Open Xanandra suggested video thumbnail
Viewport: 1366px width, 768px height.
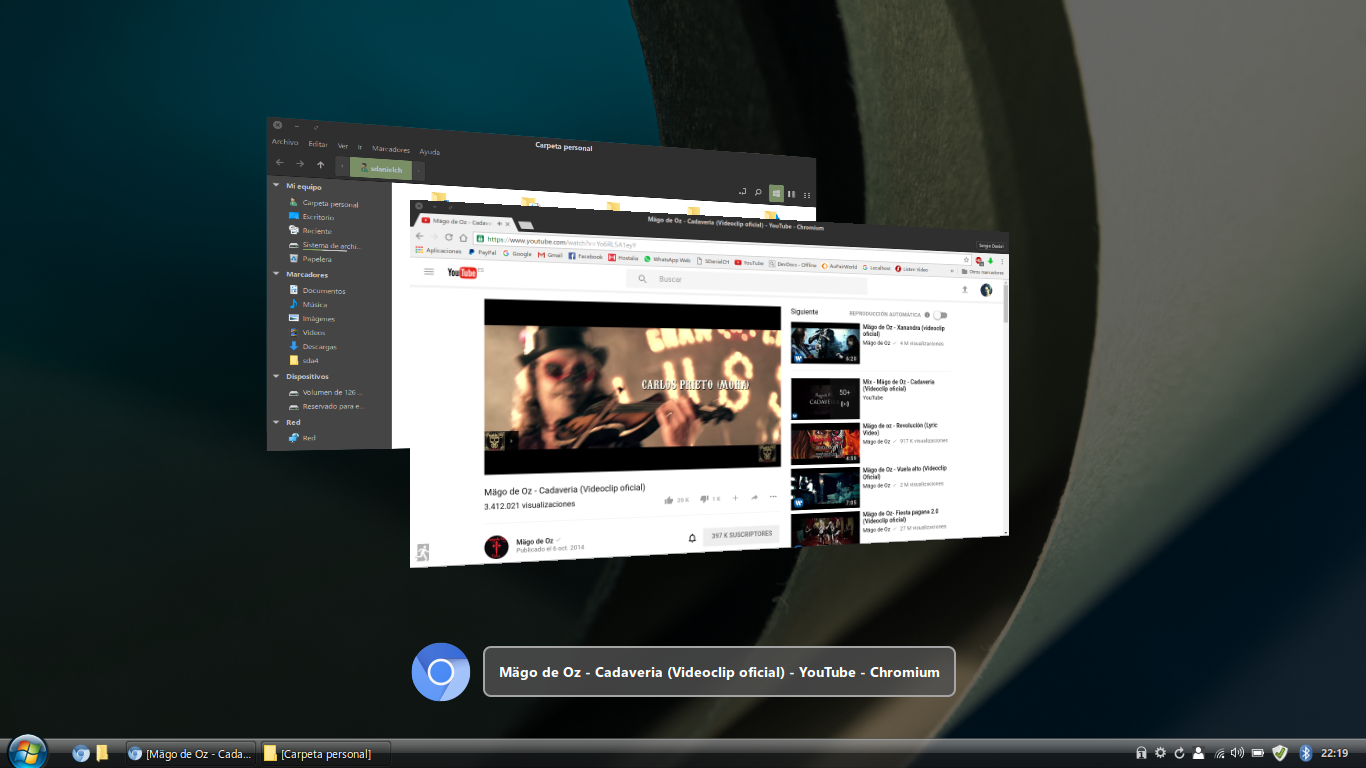click(825, 342)
